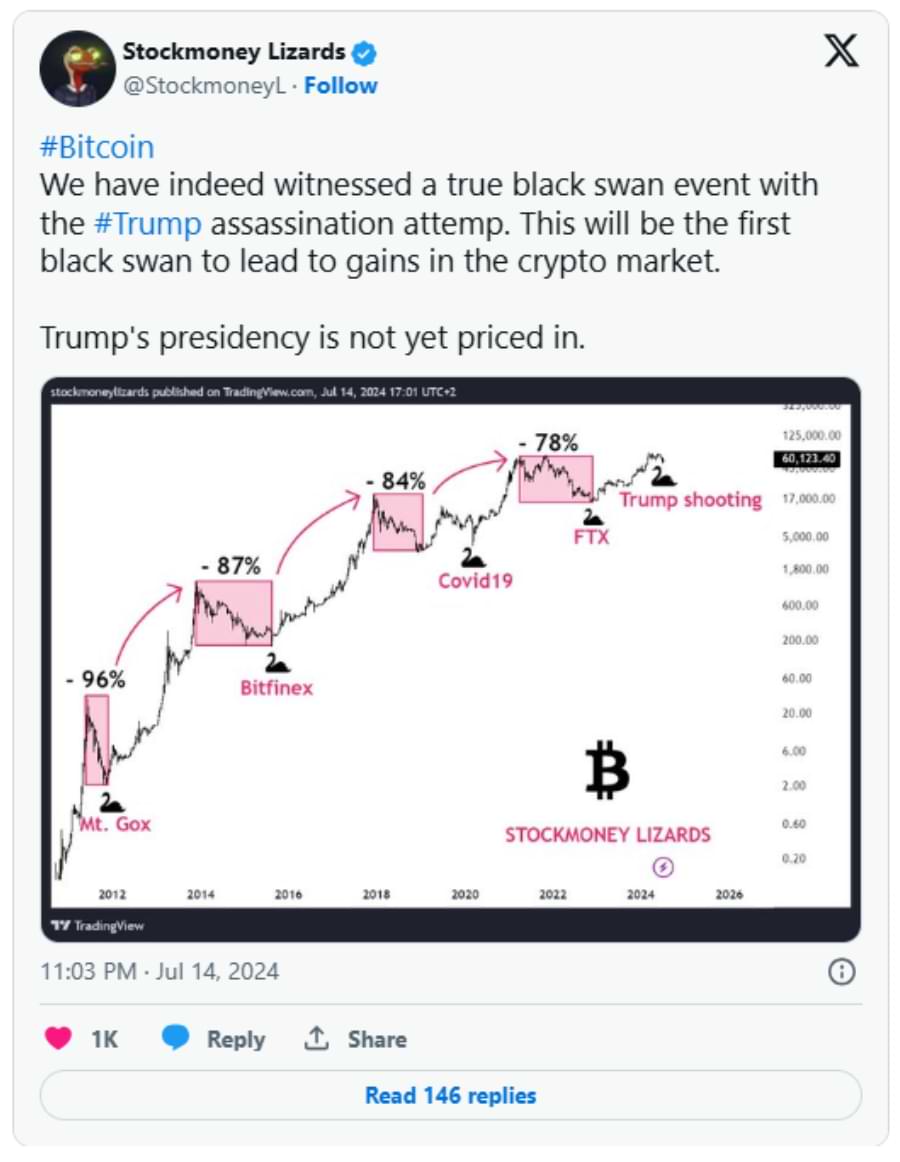900x1162 pixels.
Task: Click the share arrow icon
Action: coord(316,1039)
